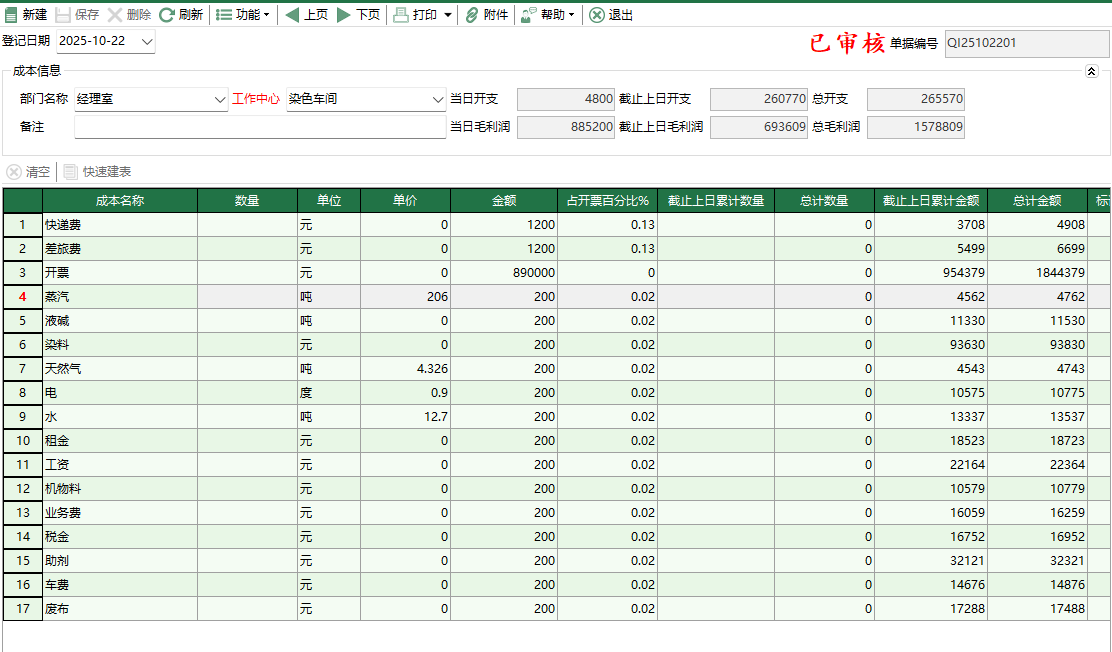Viewport: 1112px width, 652px height.
Task: Click the 清空 (Clear) button
Action: [x=29, y=172]
